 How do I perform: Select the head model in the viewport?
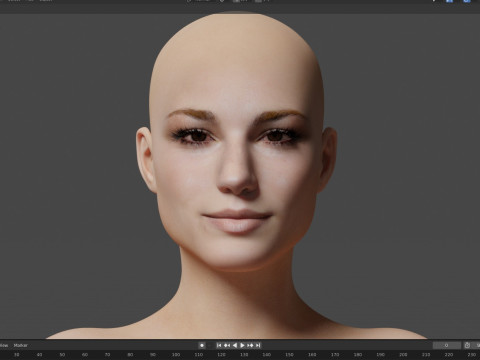tap(237, 143)
